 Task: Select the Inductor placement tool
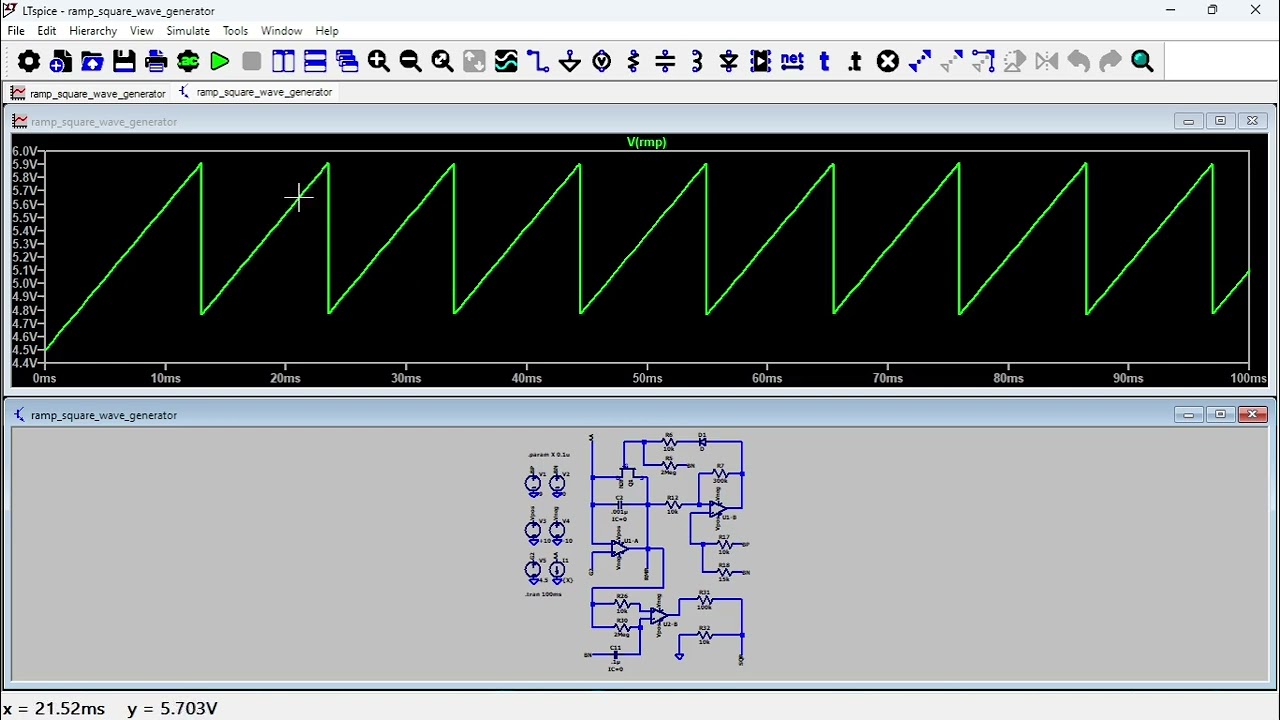tap(698, 62)
